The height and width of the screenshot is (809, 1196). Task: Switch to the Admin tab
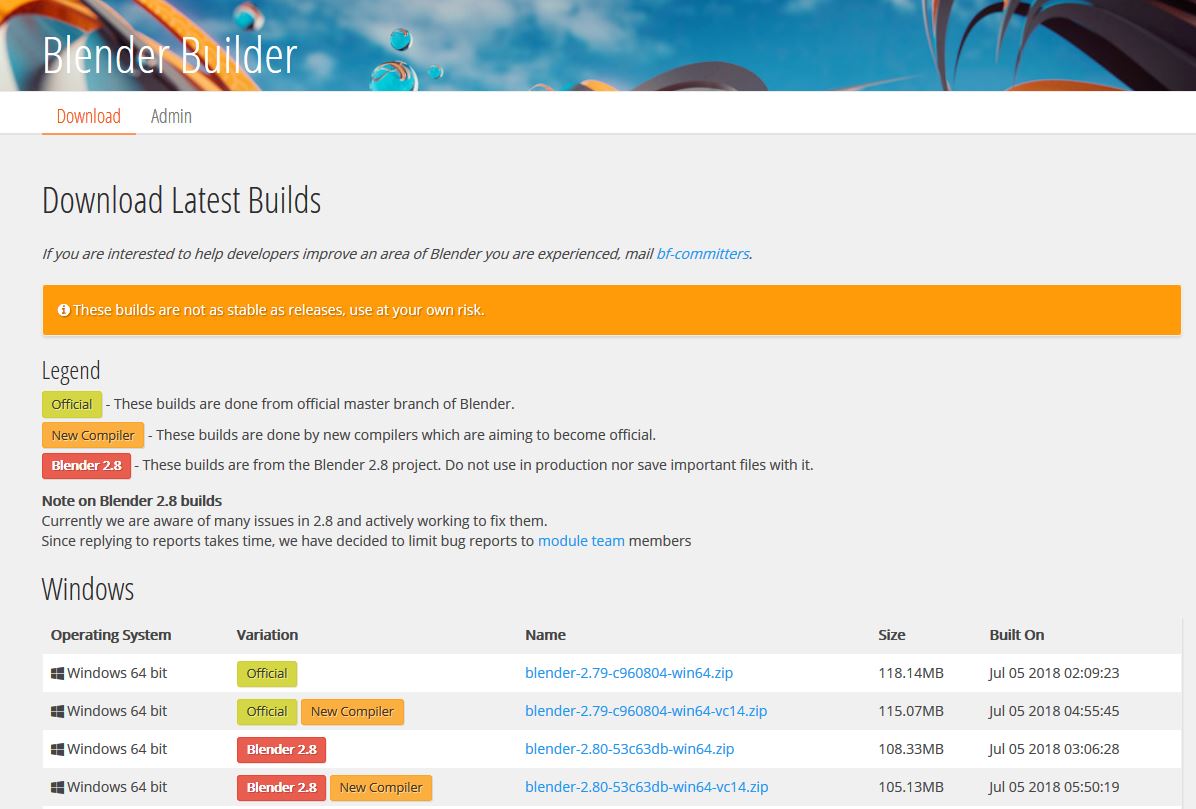tap(171, 116)
